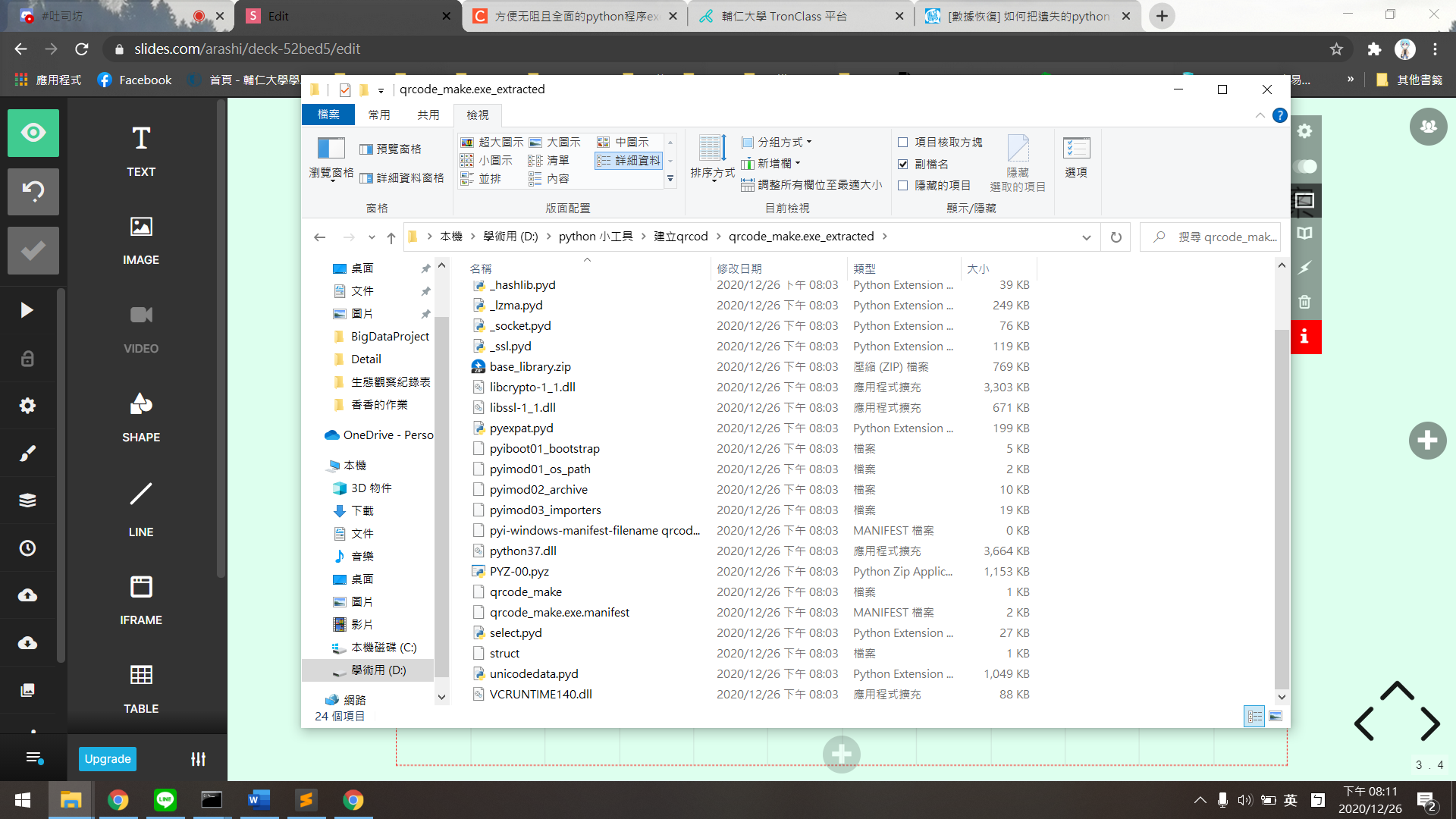Click the search qrcode_make box
This screenshot has width=1456, height=819.
(x=1221, y=237)
